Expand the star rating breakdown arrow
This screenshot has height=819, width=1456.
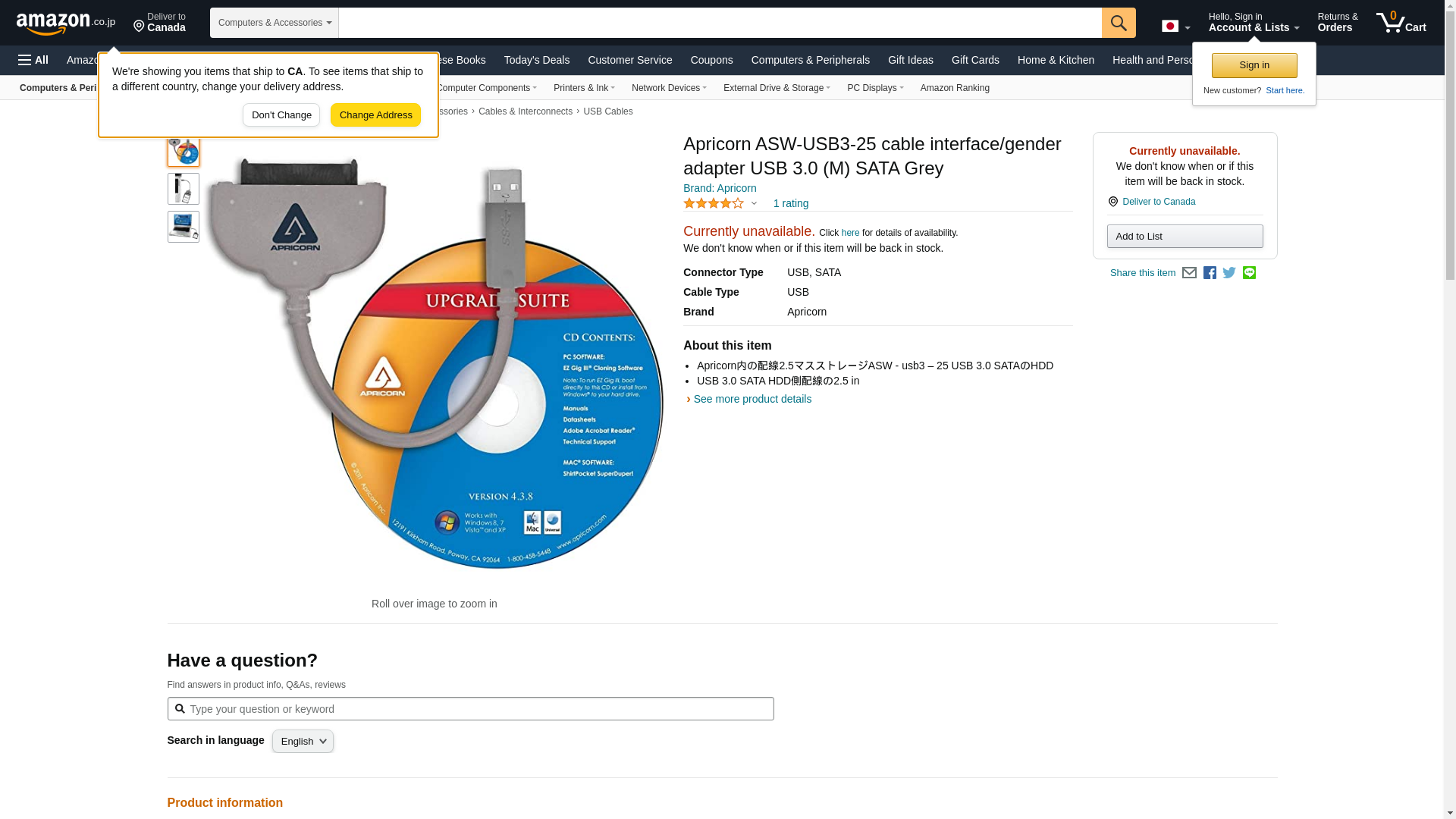click(x=754, y=203)
